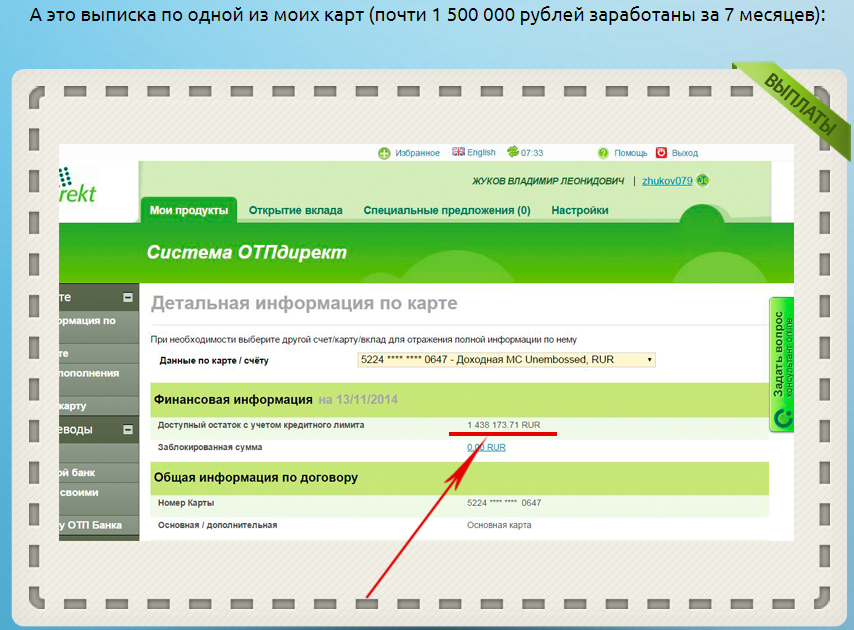
Task: Select the Мои продукты tab
Action: tap(189, 210)
